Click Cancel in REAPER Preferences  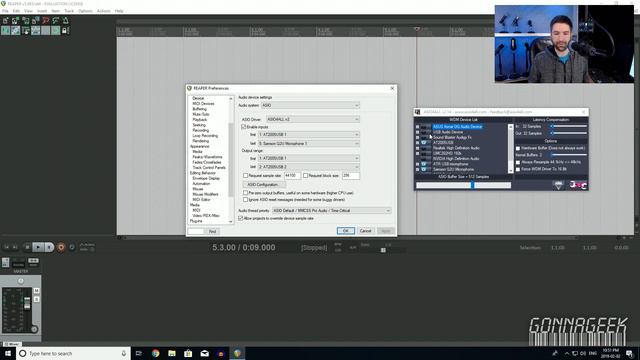(365, 231)
